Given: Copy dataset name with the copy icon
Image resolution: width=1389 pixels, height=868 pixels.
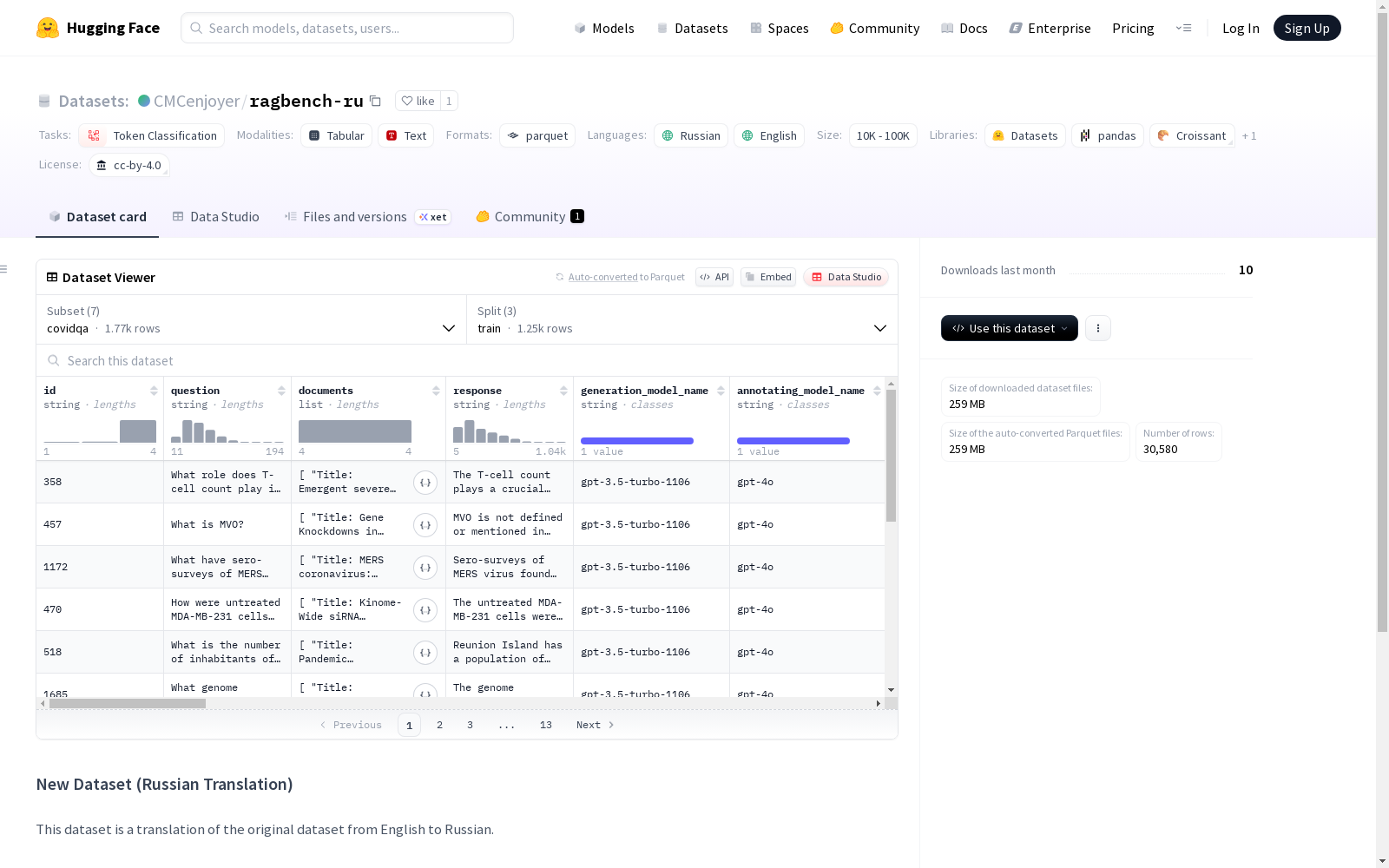Looking at the screenshot, I should 375,101.
